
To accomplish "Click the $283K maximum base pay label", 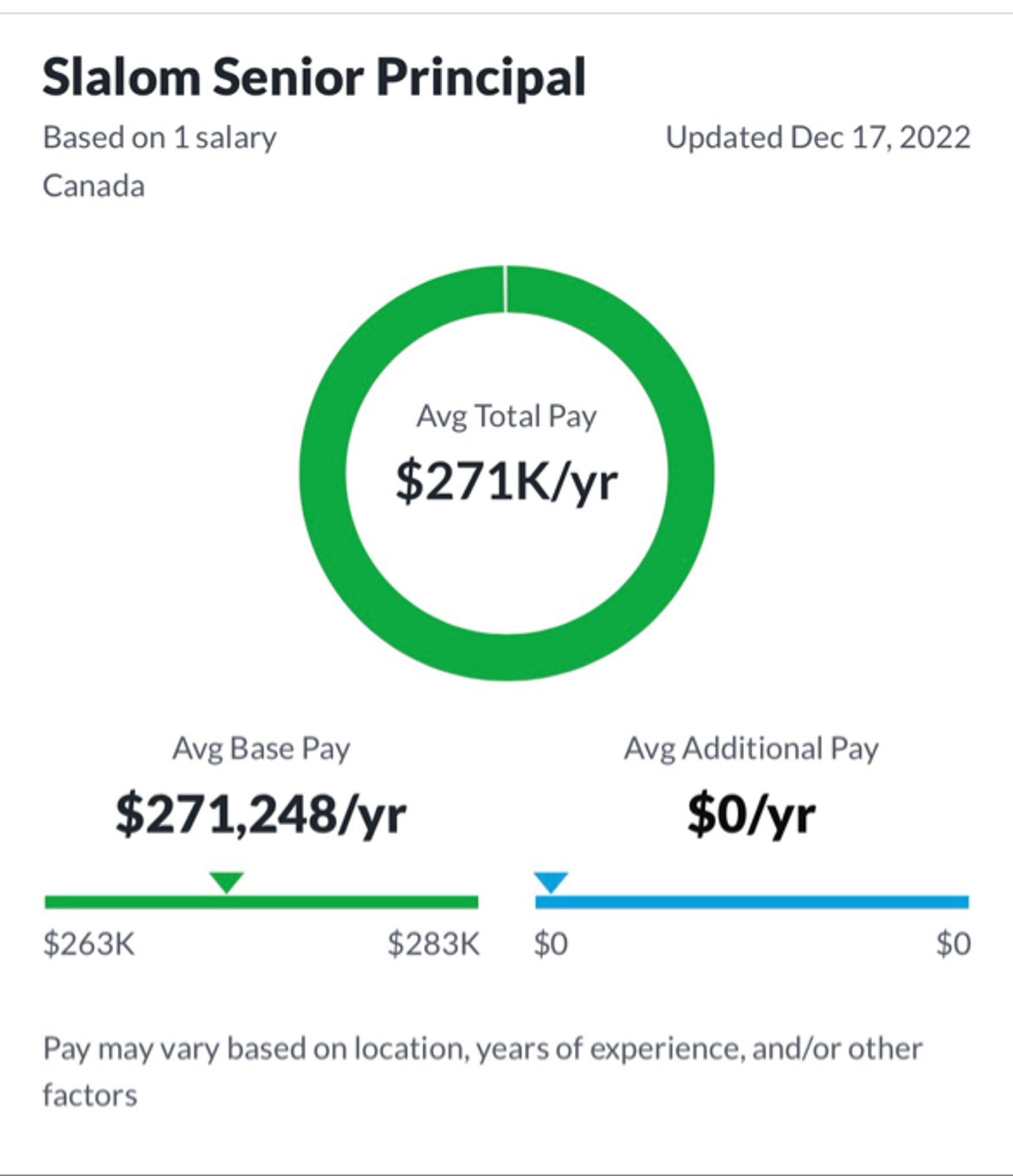I will click(x=434, y=944).
